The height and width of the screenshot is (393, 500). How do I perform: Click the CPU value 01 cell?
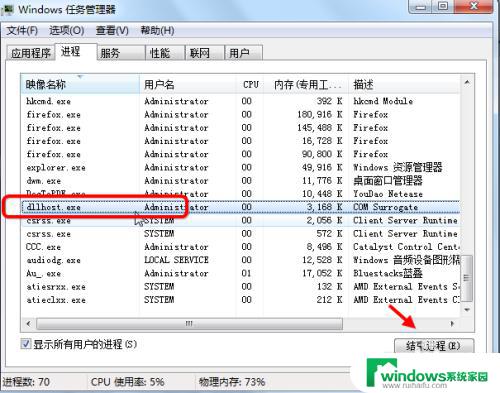[246, 273]
